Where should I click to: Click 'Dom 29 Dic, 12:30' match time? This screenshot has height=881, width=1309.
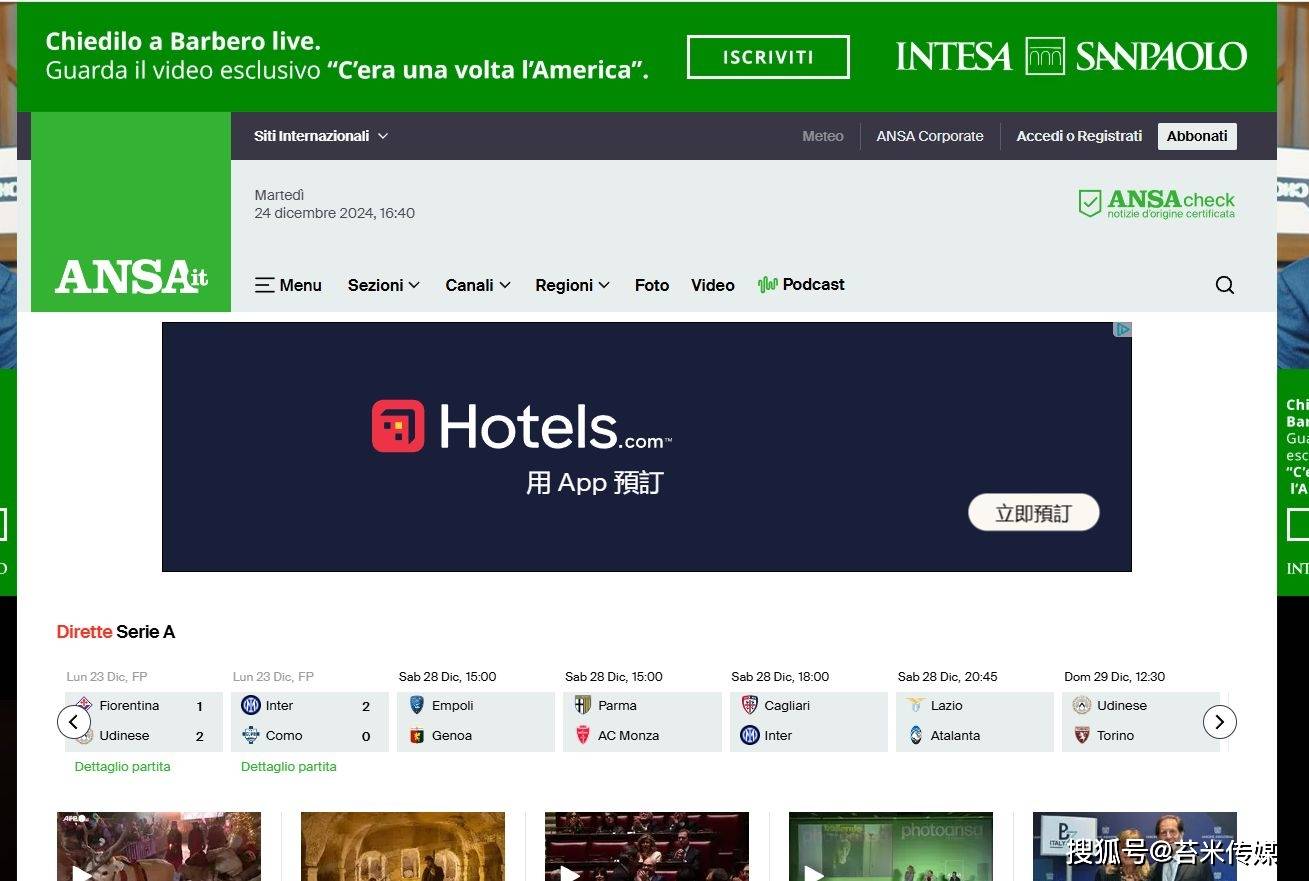point(1115,677)
